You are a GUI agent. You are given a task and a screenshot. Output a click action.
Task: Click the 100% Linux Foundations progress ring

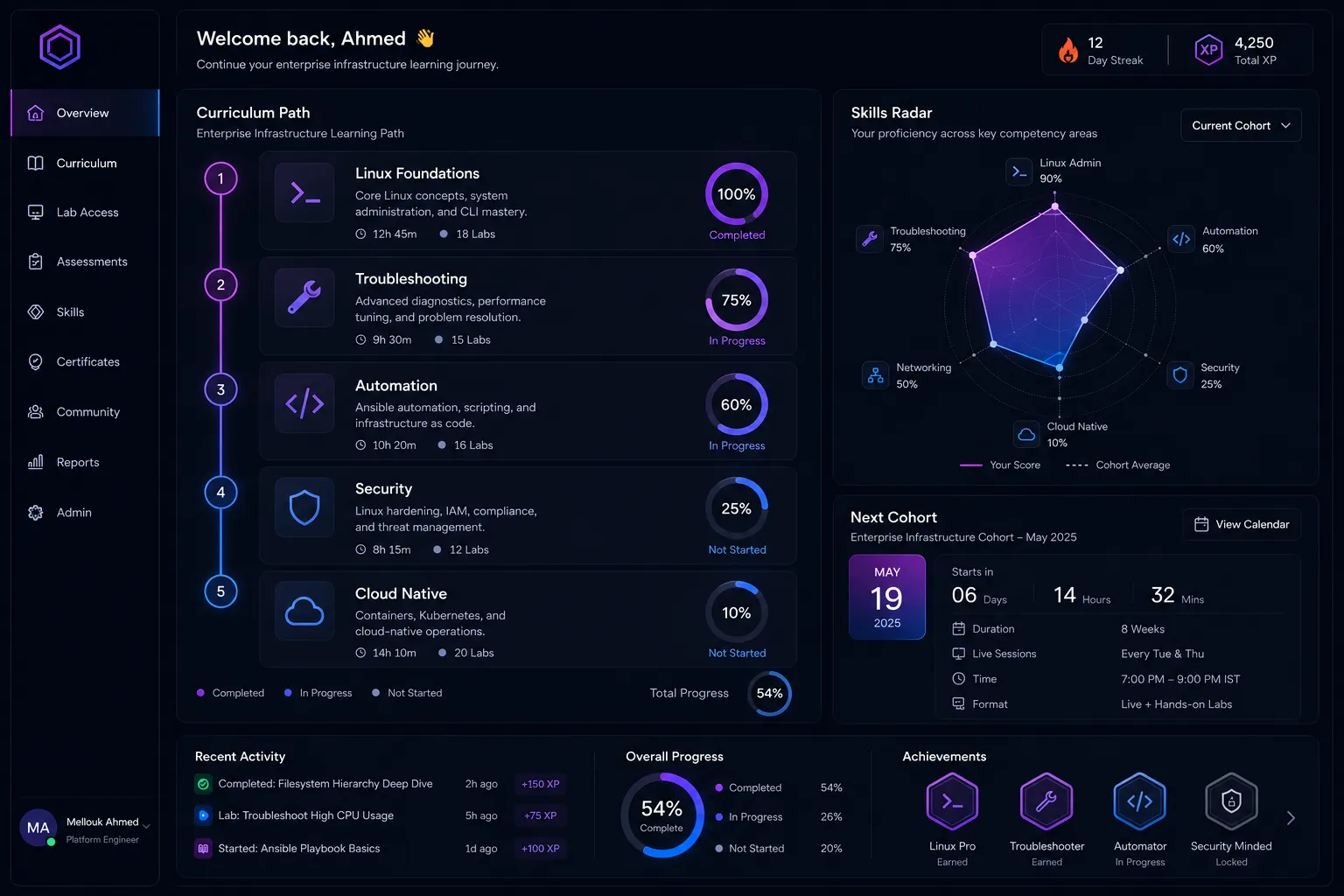[x=737, y=194]
